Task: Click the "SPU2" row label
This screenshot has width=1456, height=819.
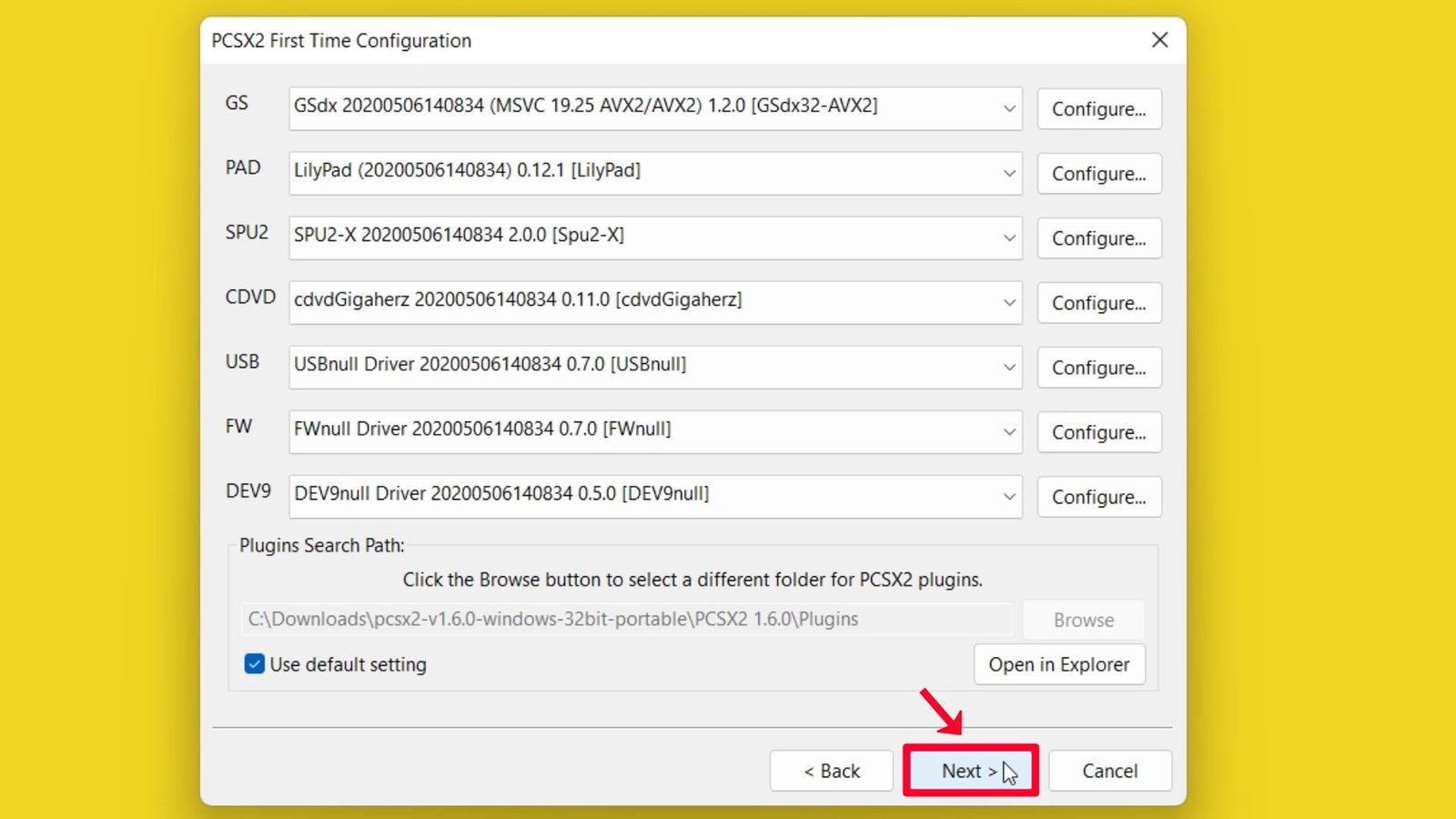Action: (247, 232)
